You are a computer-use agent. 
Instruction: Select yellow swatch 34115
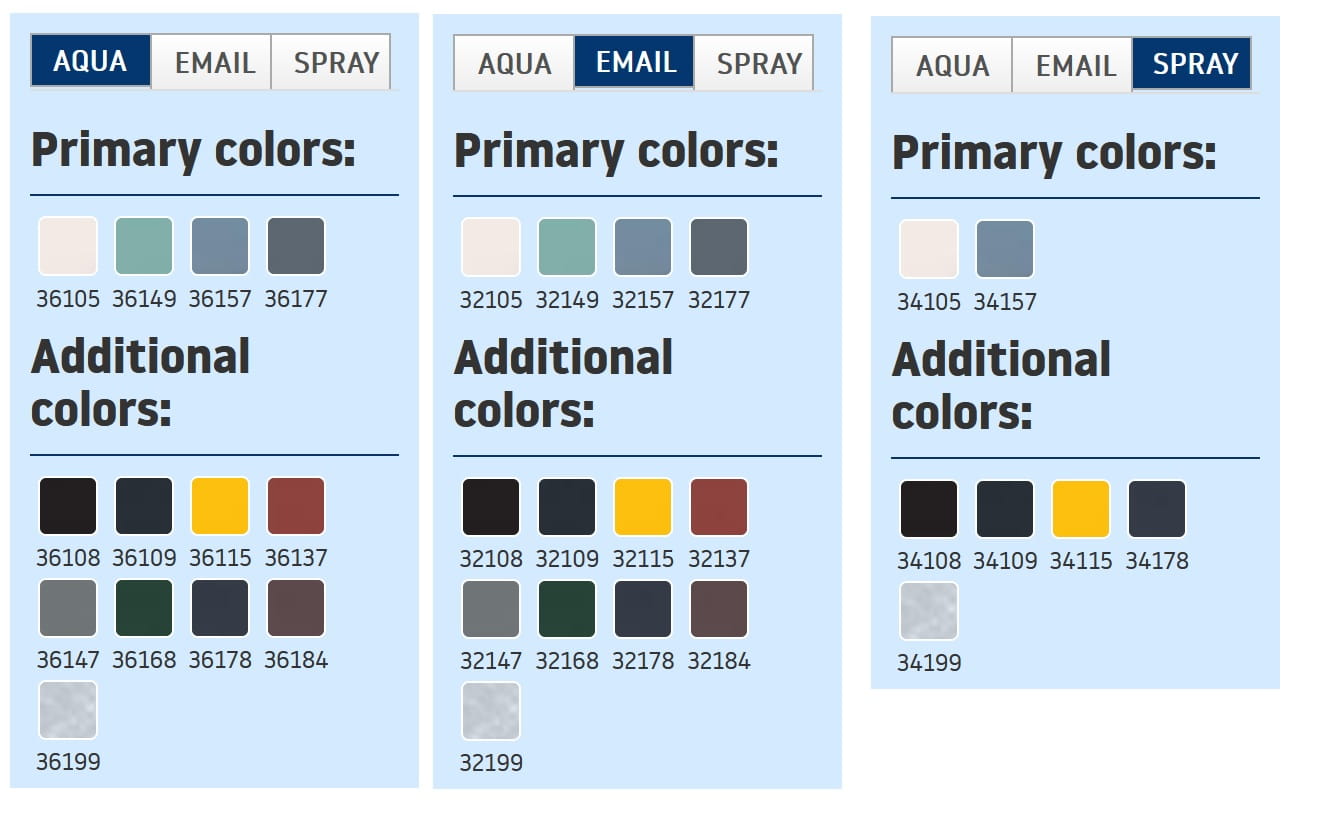click(x=1081, y=509)
